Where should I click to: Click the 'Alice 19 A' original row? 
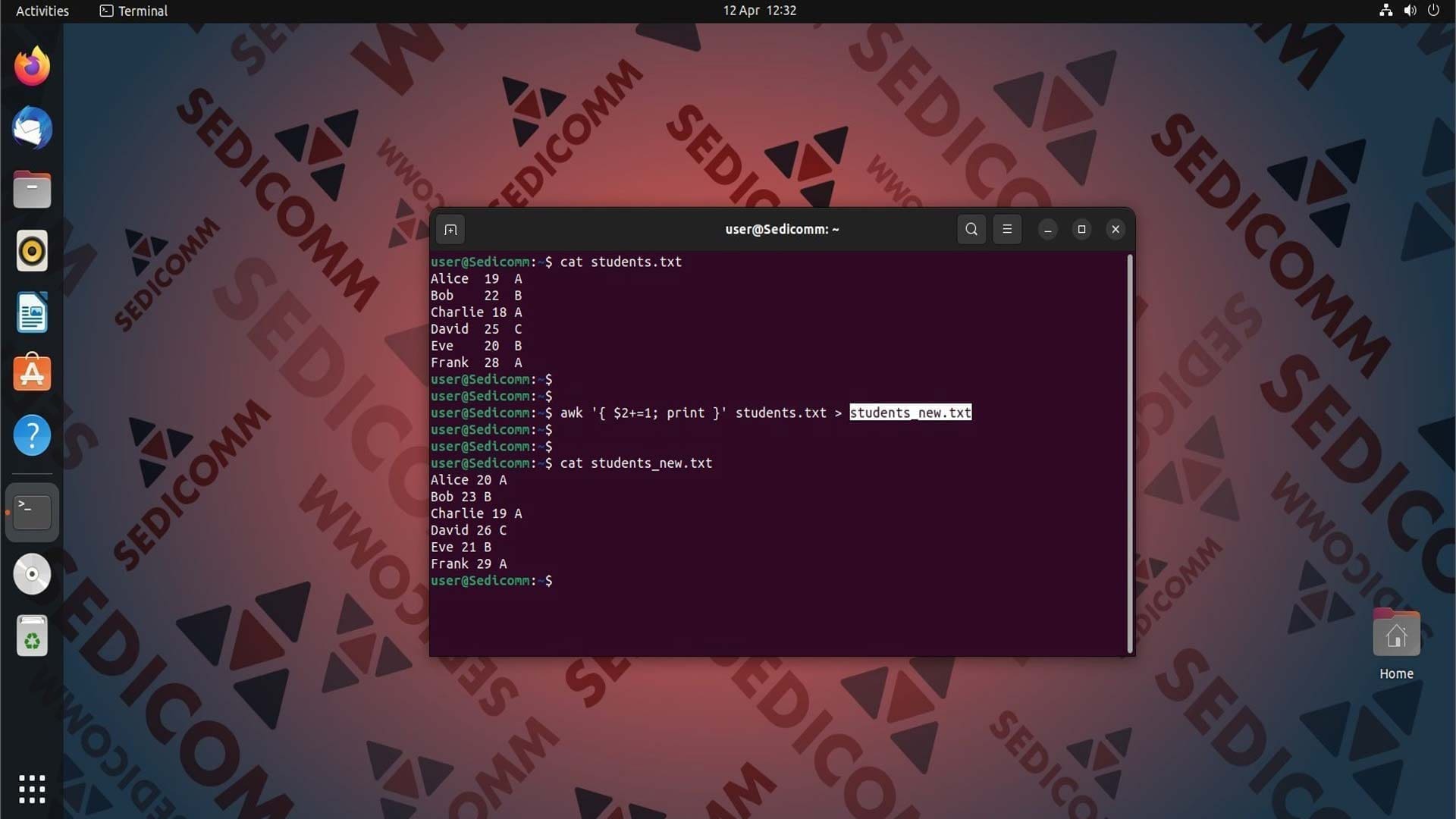point(476,279)
